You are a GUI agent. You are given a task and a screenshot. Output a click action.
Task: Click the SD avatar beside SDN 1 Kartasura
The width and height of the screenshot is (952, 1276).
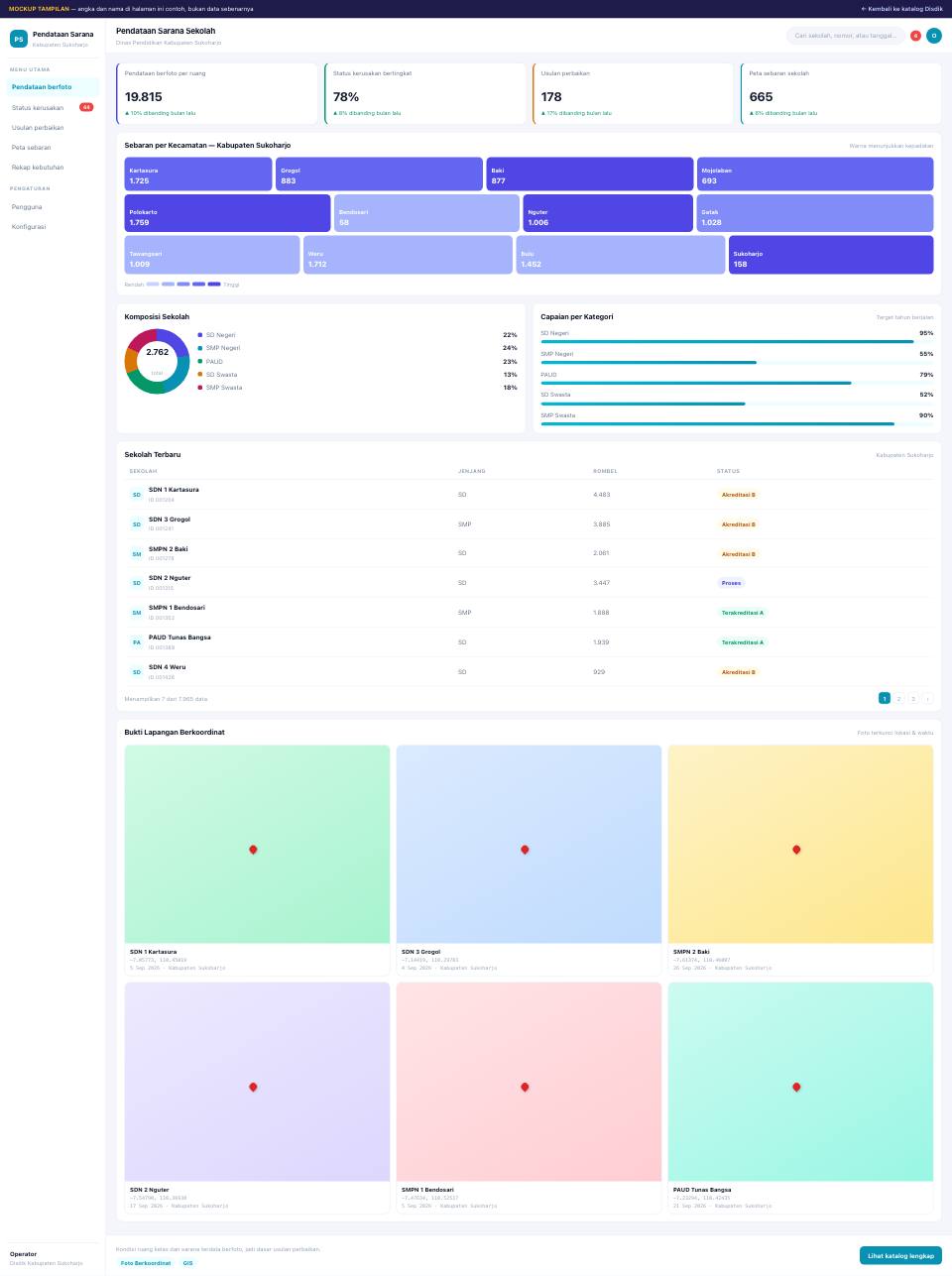[x=137, y=495]
